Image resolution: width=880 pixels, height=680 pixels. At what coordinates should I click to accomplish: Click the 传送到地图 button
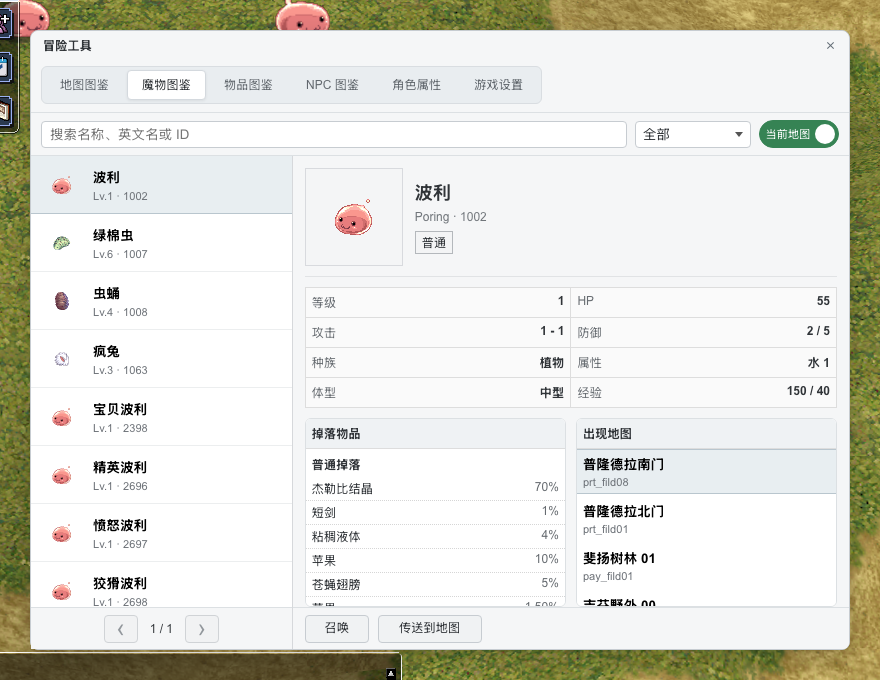click(x=430, y=628)
